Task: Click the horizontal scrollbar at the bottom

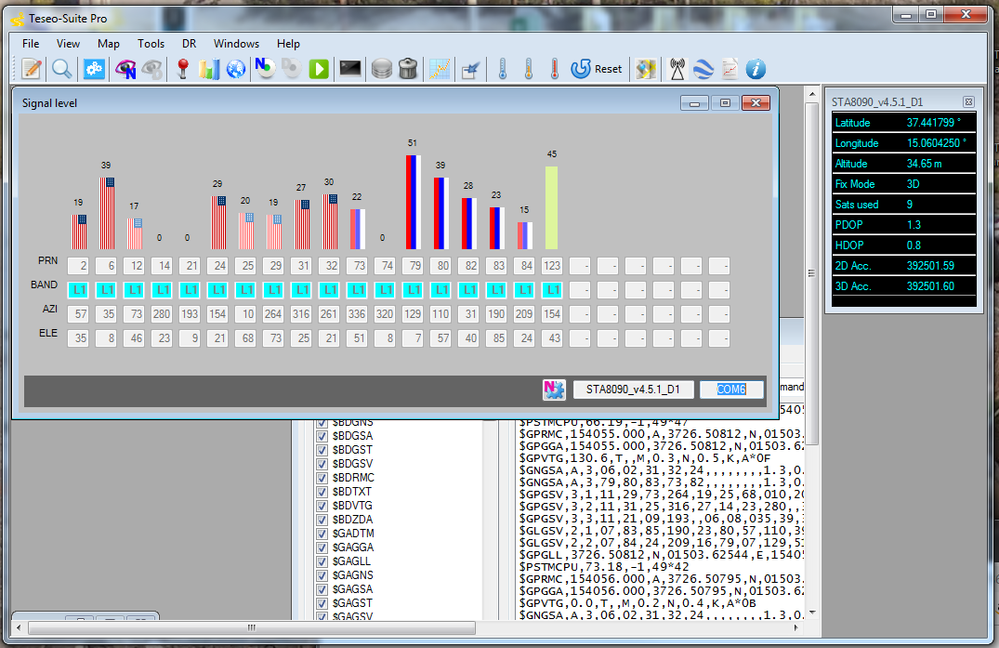Action: click(x=252, y=628)
